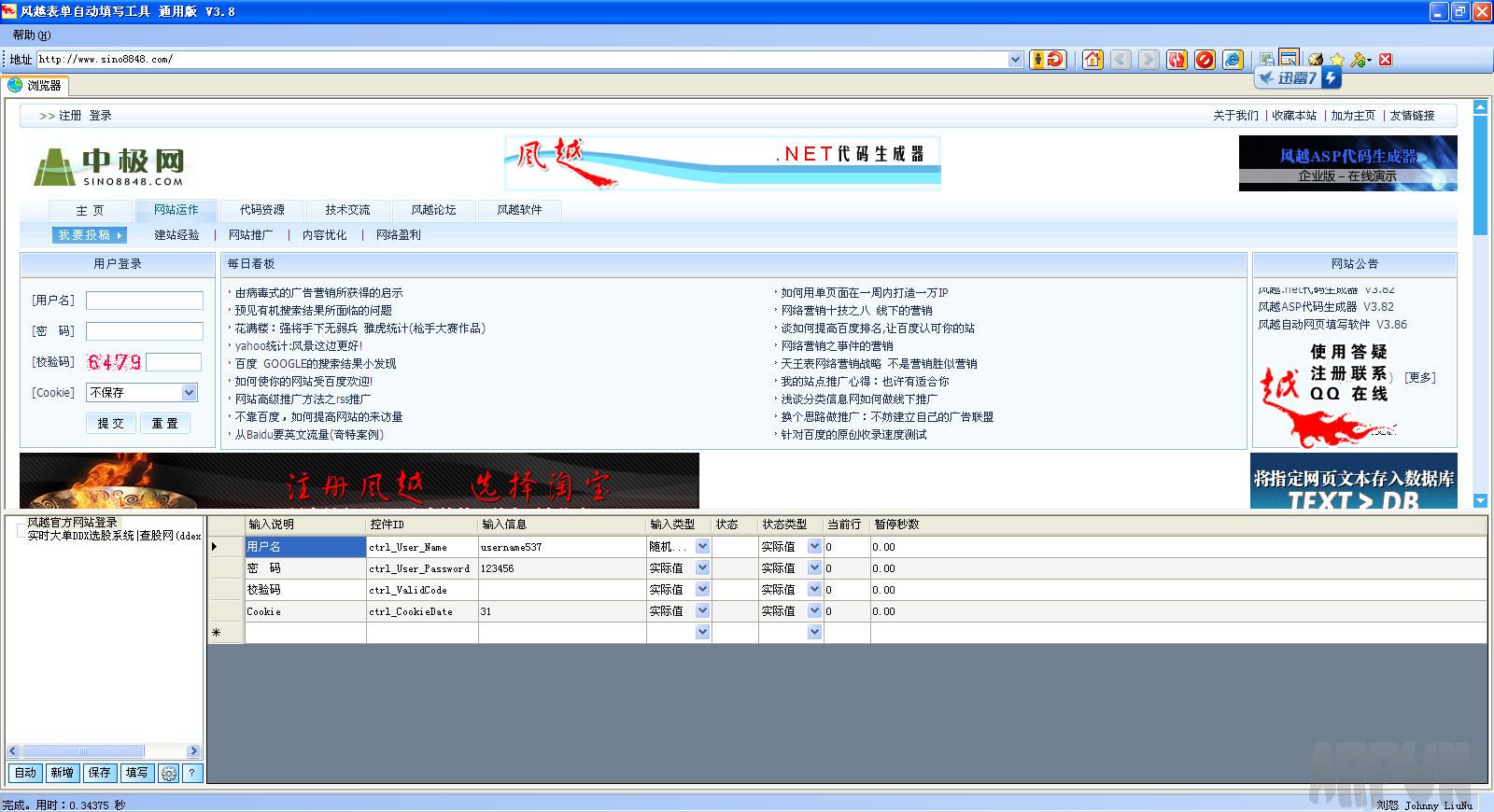Click the application icon in title bar
Screen dimensions: 1494x812
[9, 11]
